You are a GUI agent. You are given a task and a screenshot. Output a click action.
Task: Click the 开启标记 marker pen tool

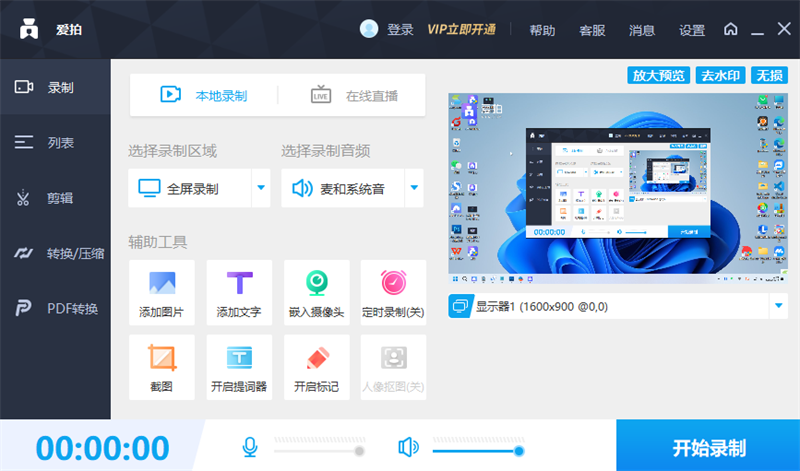[x=317, y=367]
